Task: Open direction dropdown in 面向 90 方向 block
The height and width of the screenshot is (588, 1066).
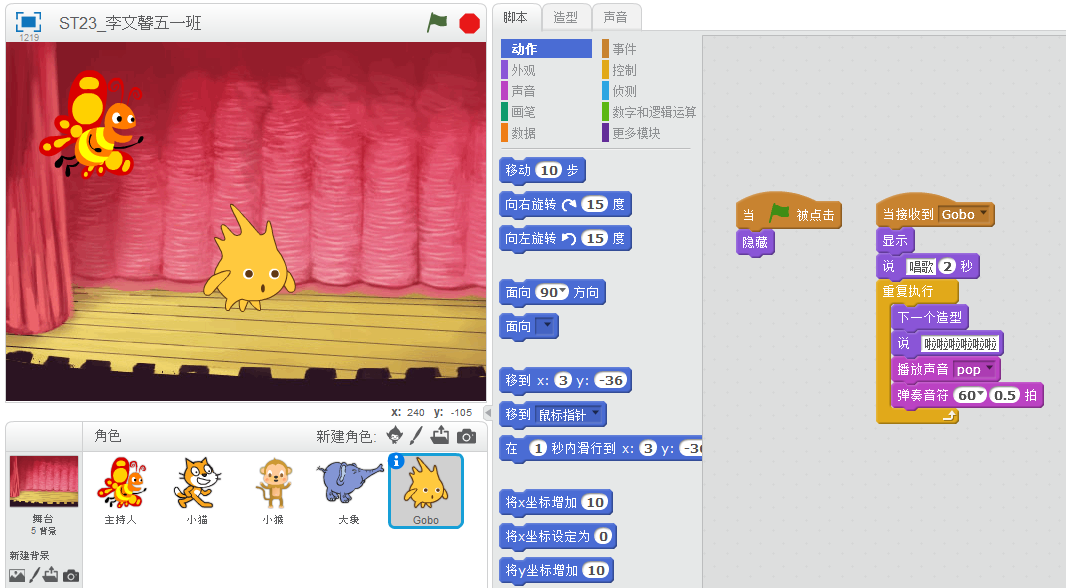Action: coord(562,292)
